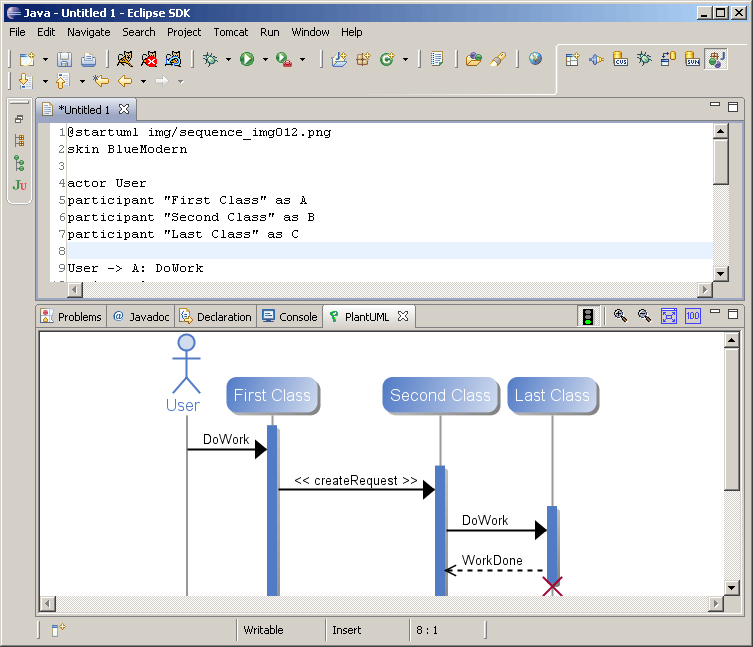Select the active Java perspective icon
Screen dimensions: 753x647
716,59
